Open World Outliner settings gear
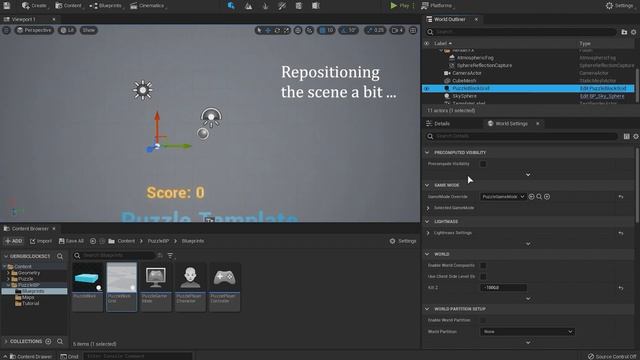The width and height of the screenshot is (640, 360). point(633,32)
